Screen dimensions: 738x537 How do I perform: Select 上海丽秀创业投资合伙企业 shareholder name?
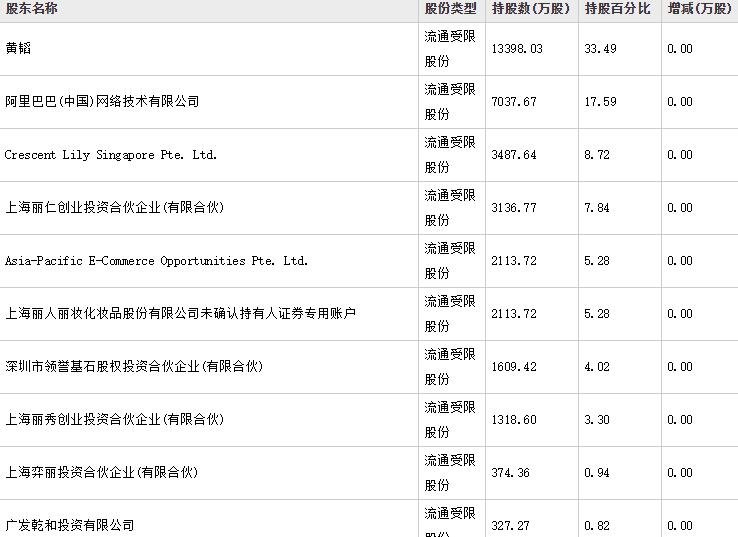(x=114, y=419)
